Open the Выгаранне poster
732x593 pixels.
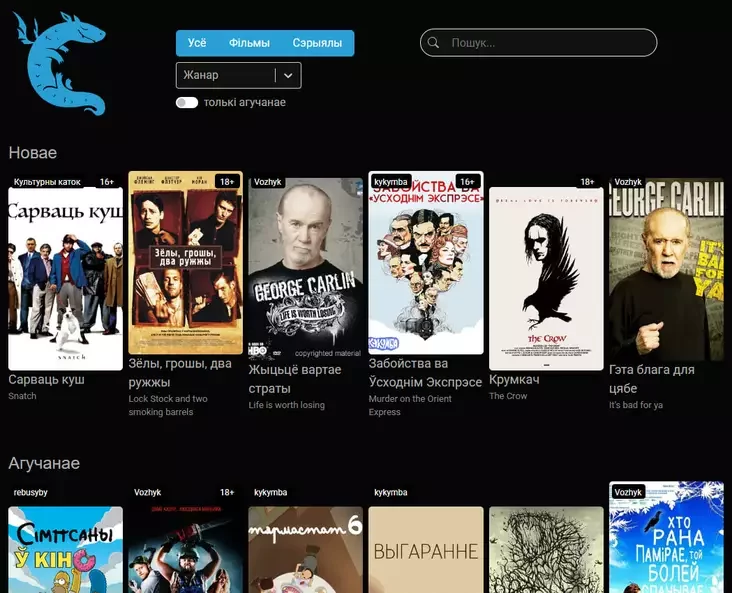point(426,550)
